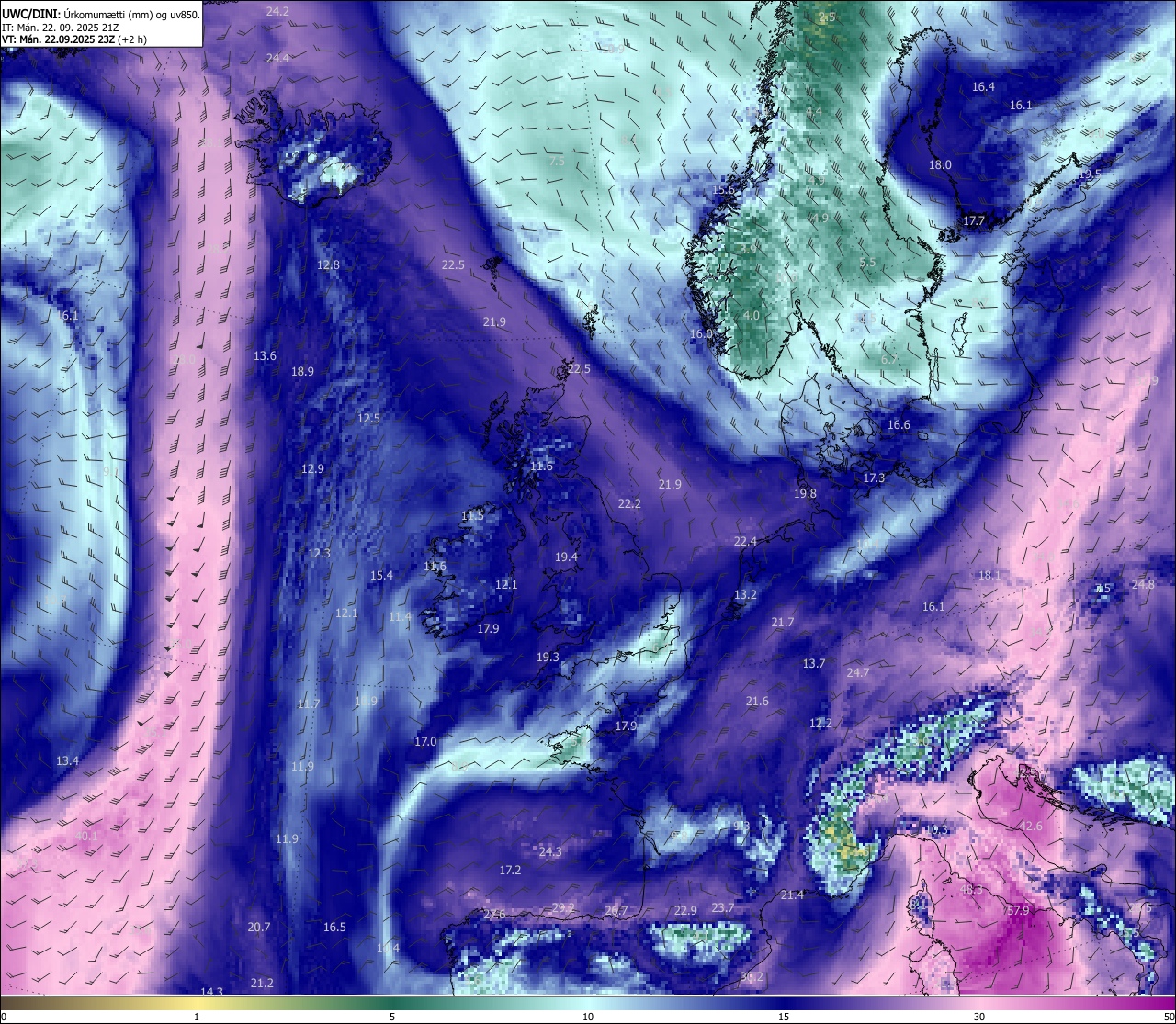Click the 24.8 value on the map
Screen dimensions: 1176x1024
coord(1143,584)
